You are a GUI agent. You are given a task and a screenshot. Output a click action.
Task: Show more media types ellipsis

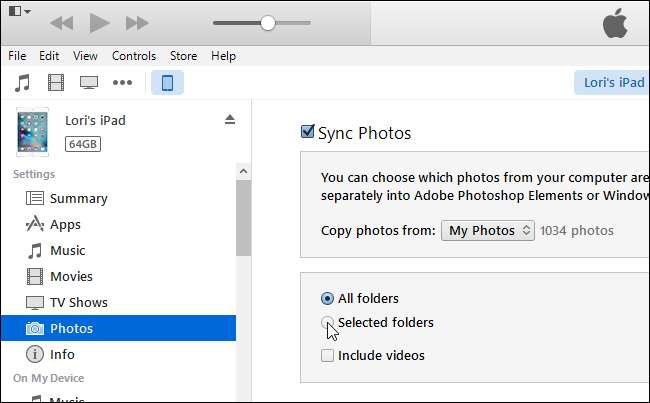[122, 83]
